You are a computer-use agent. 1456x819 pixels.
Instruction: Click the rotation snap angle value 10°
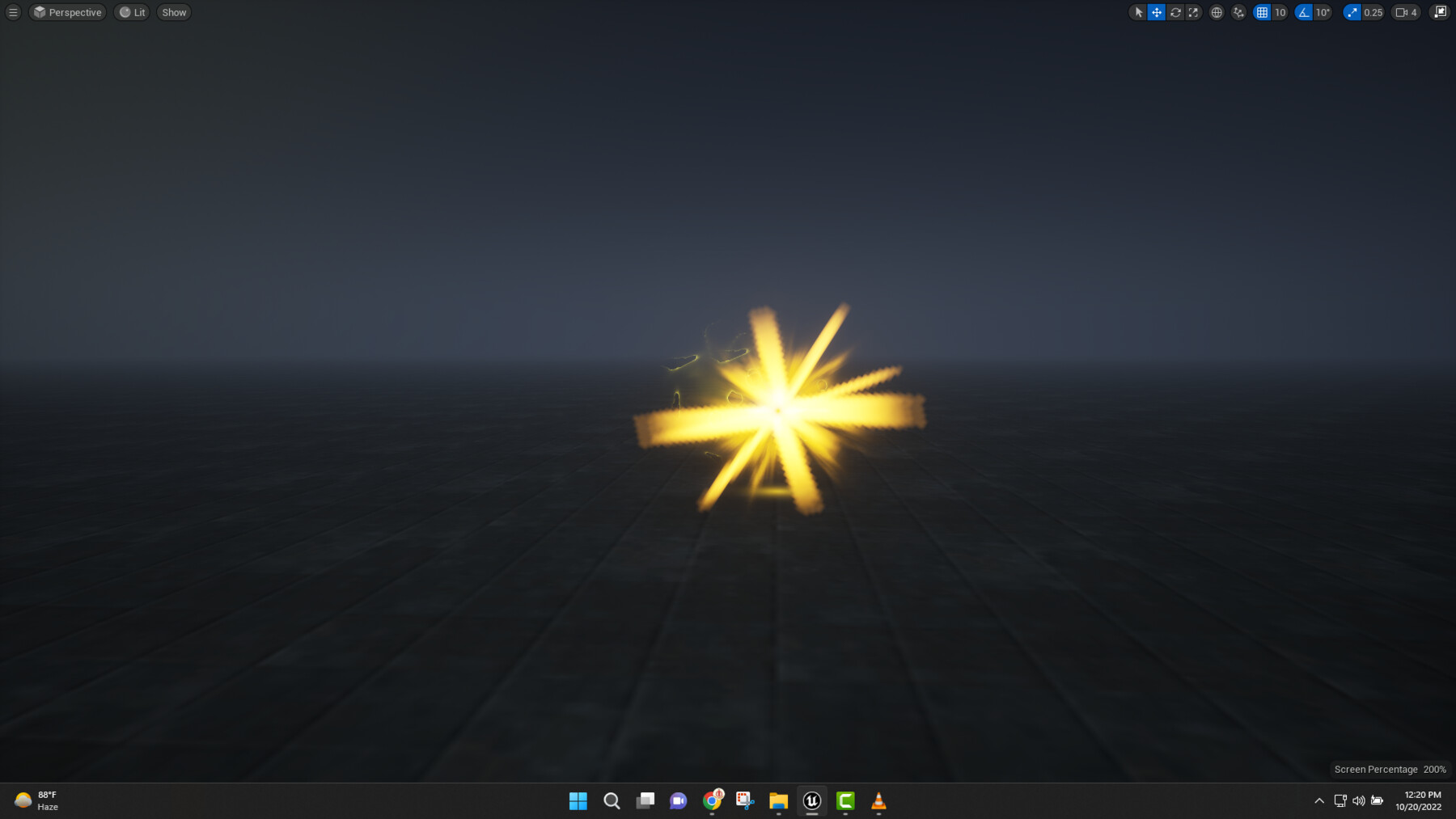point(1323,12)
